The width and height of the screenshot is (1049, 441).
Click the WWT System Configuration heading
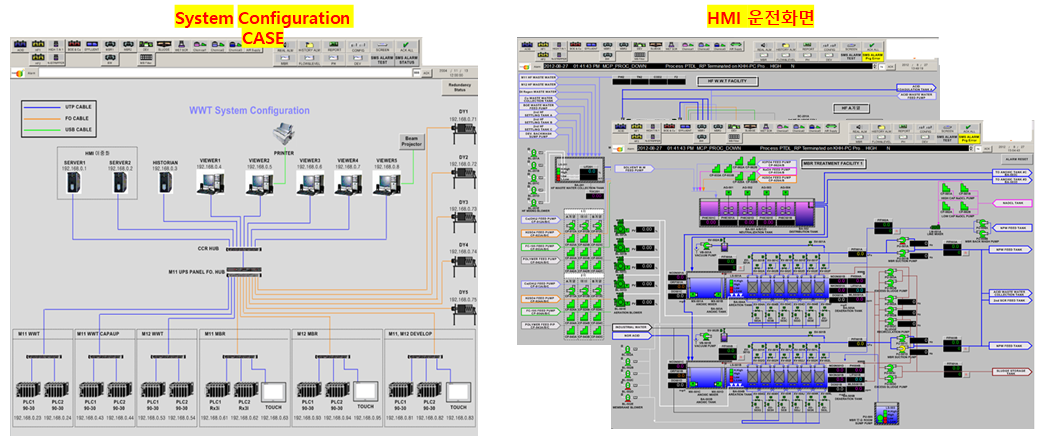tap(249, 110)
